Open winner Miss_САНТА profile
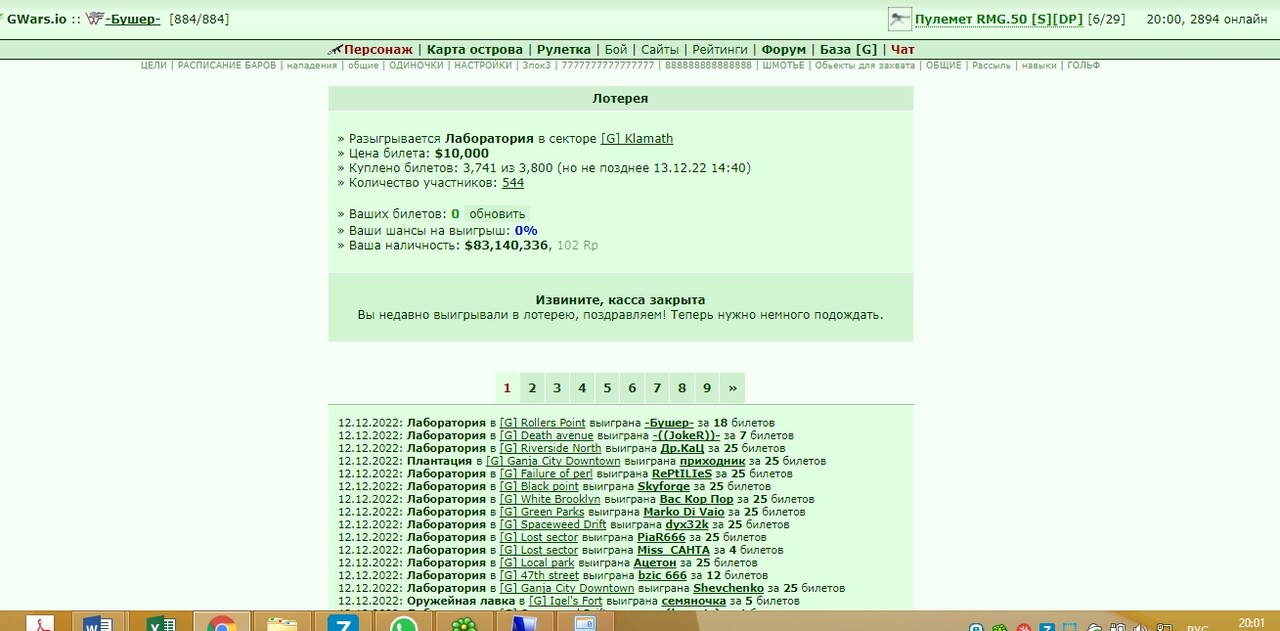1280x631 pixels. click(673, 550)
